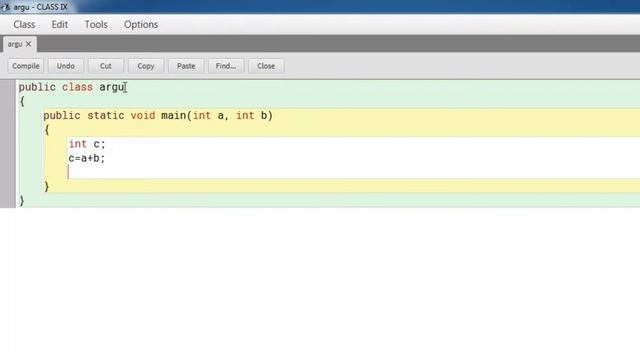Click the method's closing brace
Viewport: 640px width, 360px height.
(x=47, y=187)
